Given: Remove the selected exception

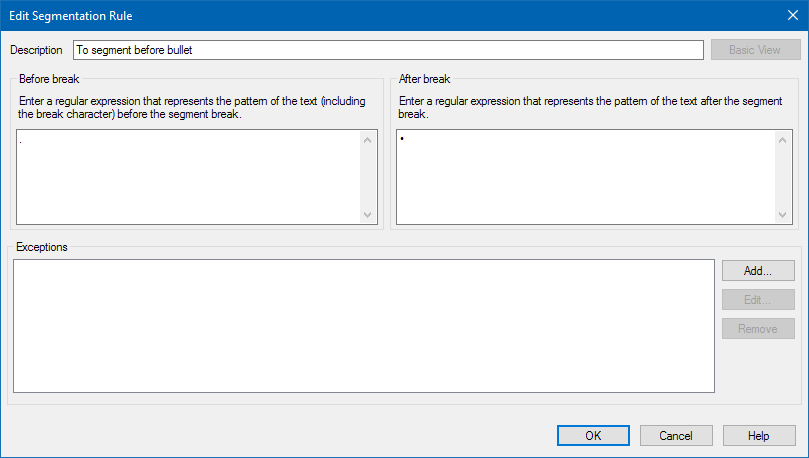Looking at the screenshot, I should tap(758, 329).
